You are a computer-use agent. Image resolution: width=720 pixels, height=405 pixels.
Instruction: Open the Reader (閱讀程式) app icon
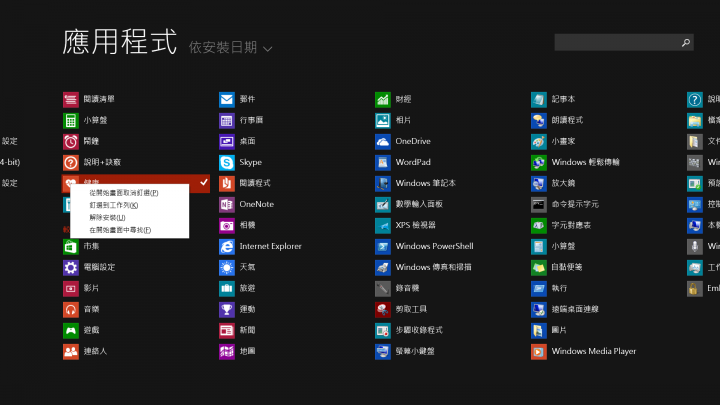[227, 183]
